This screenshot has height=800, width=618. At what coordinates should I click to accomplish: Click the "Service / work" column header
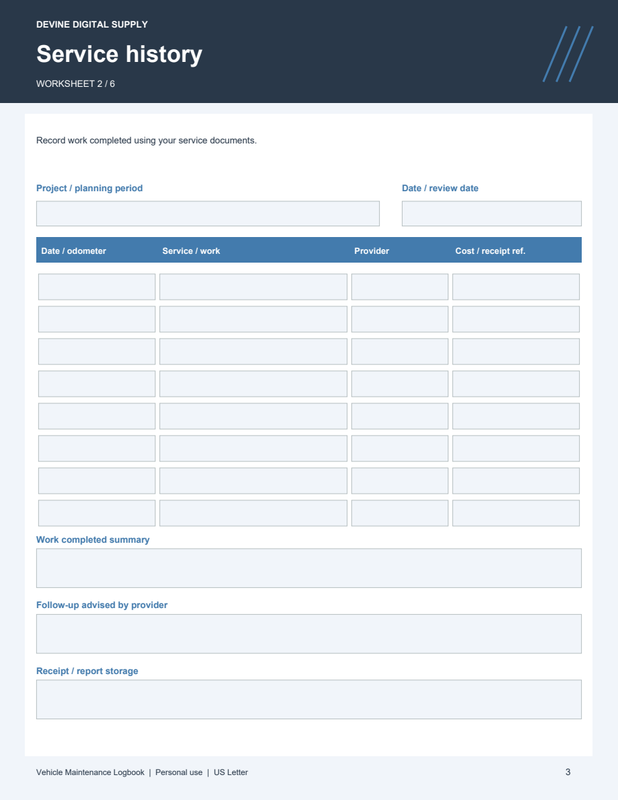(191, 251)
